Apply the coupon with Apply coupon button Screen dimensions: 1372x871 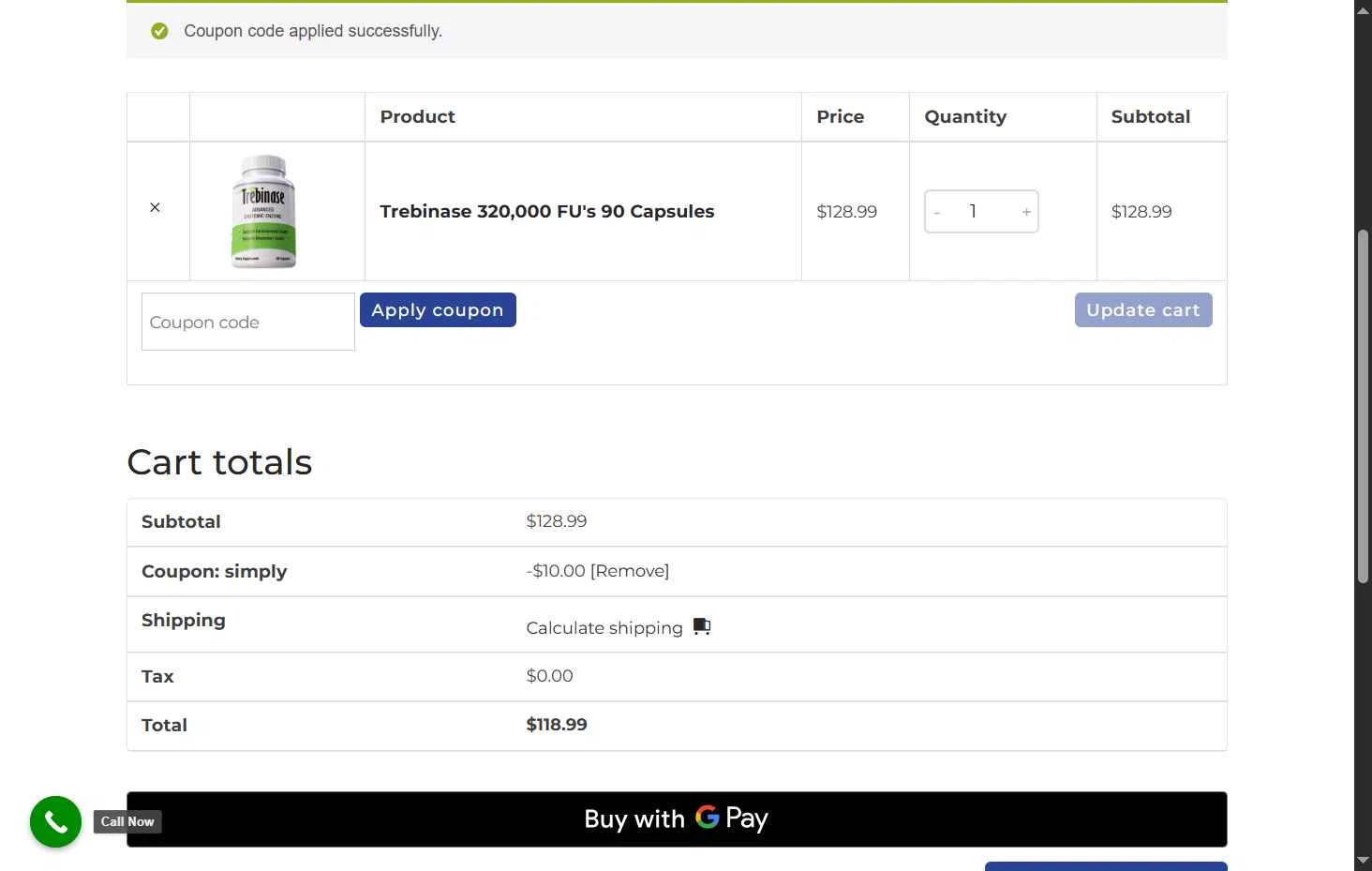pos(438,310)
